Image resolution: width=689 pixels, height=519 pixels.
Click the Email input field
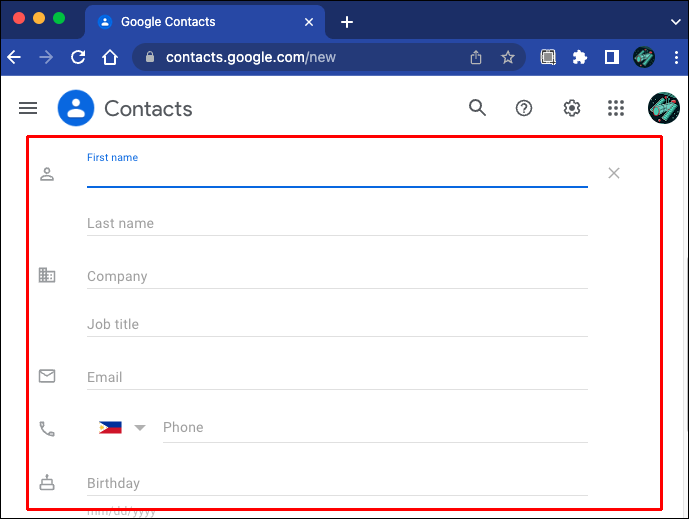(337, 377)
